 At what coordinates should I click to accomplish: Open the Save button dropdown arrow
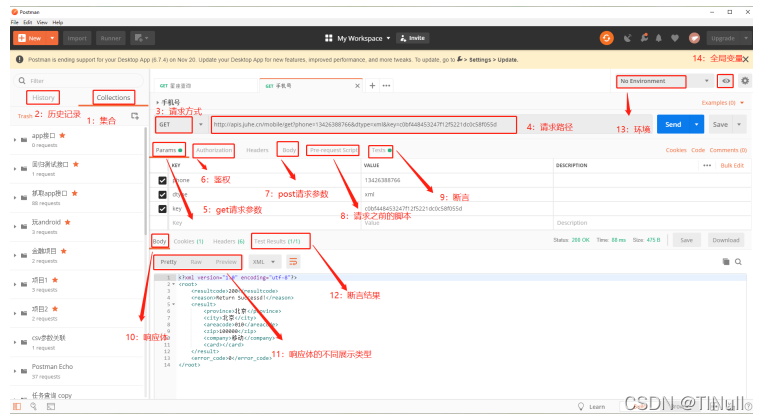[739, 124]
